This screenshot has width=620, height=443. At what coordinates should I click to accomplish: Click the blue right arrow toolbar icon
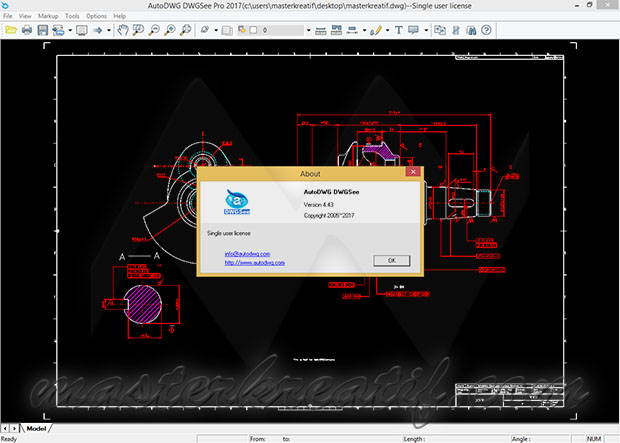tap(98, 30)
